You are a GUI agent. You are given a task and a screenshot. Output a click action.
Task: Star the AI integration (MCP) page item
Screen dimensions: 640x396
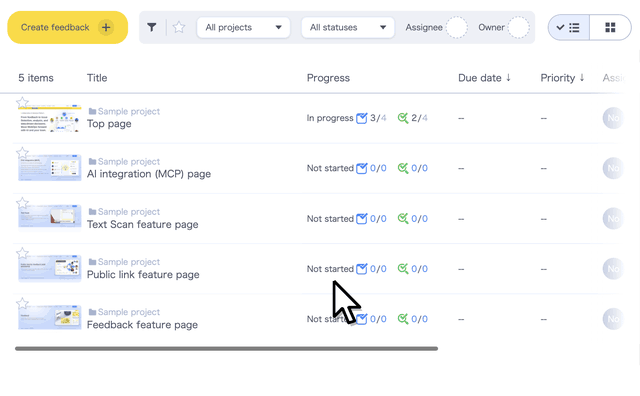coord(22,153)
